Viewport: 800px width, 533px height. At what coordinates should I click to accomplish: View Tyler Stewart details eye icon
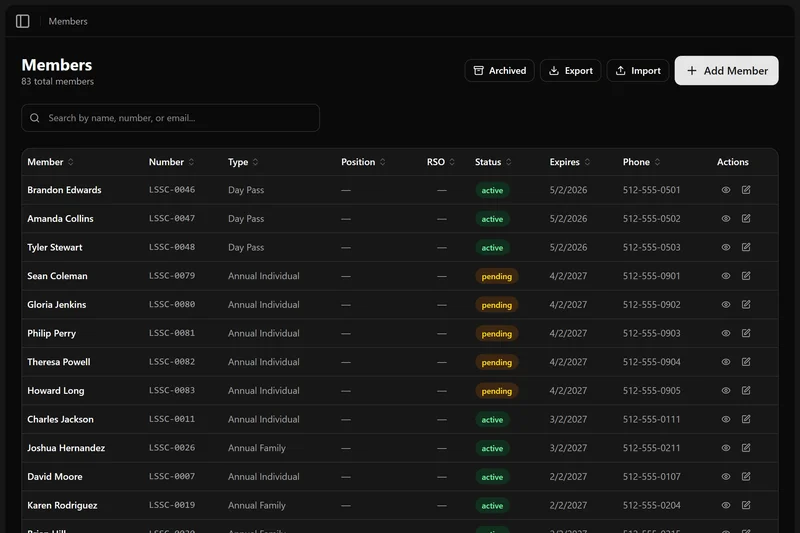pos(726,247)
